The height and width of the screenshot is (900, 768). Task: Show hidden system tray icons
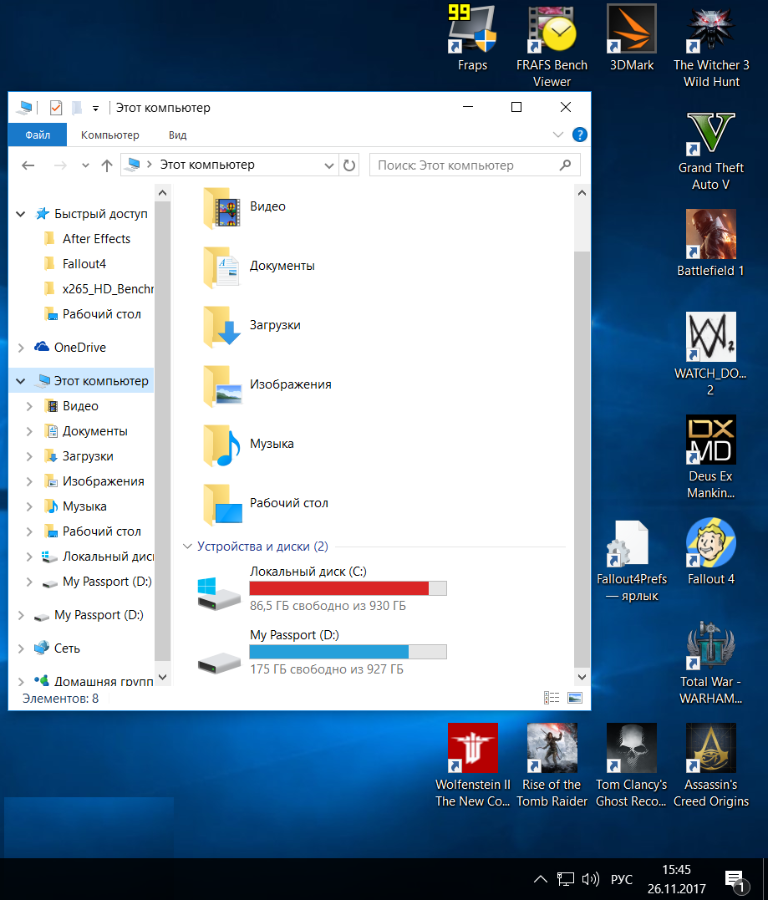tap(540, 879)
